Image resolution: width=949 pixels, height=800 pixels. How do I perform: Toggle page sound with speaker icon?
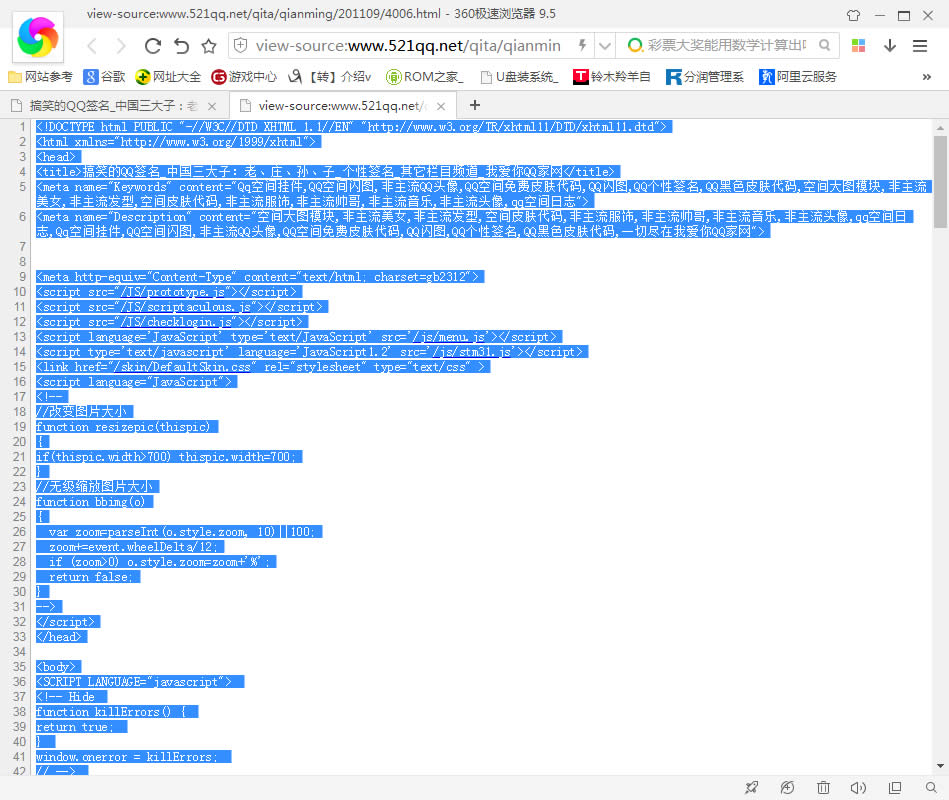tap(858, 788)
